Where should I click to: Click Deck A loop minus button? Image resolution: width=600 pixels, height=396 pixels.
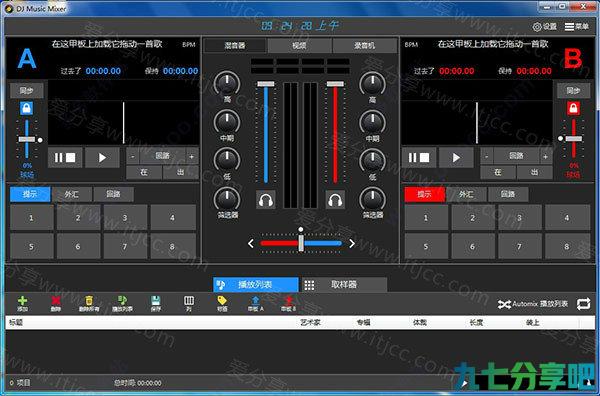[x=133, y=156]
